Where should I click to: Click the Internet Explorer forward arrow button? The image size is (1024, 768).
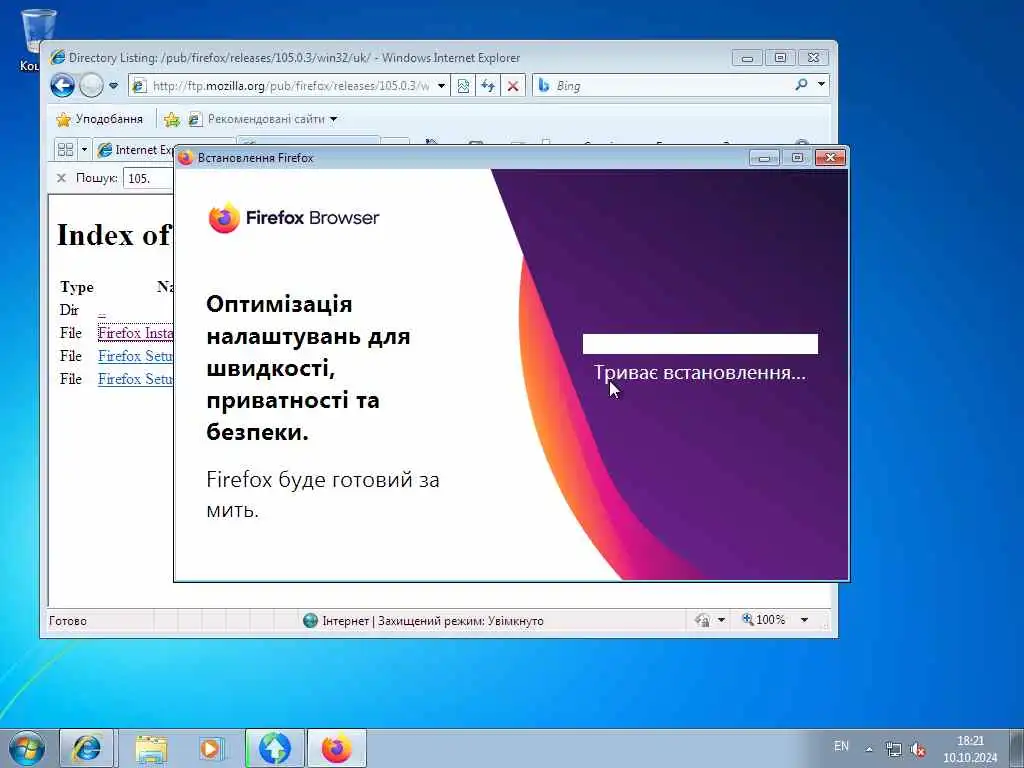(x=91, y=86)
